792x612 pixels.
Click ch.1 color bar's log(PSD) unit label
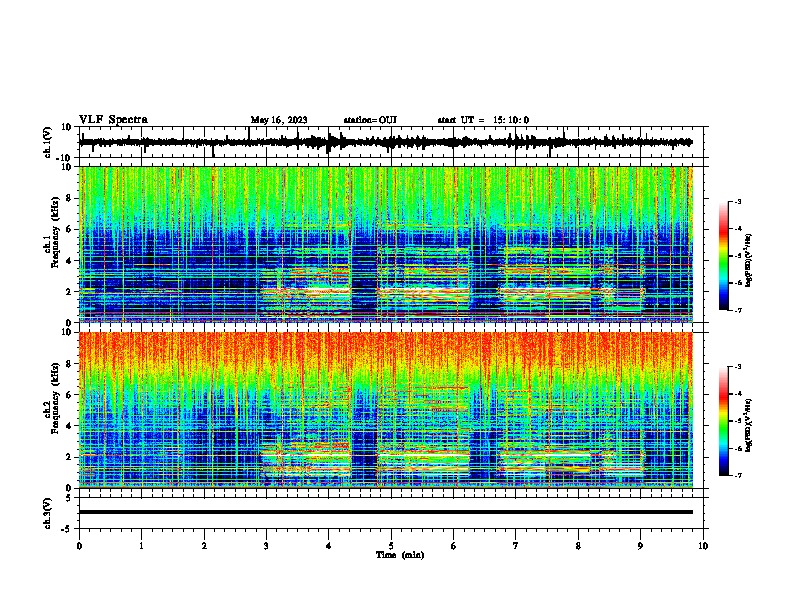click(749, 260)
